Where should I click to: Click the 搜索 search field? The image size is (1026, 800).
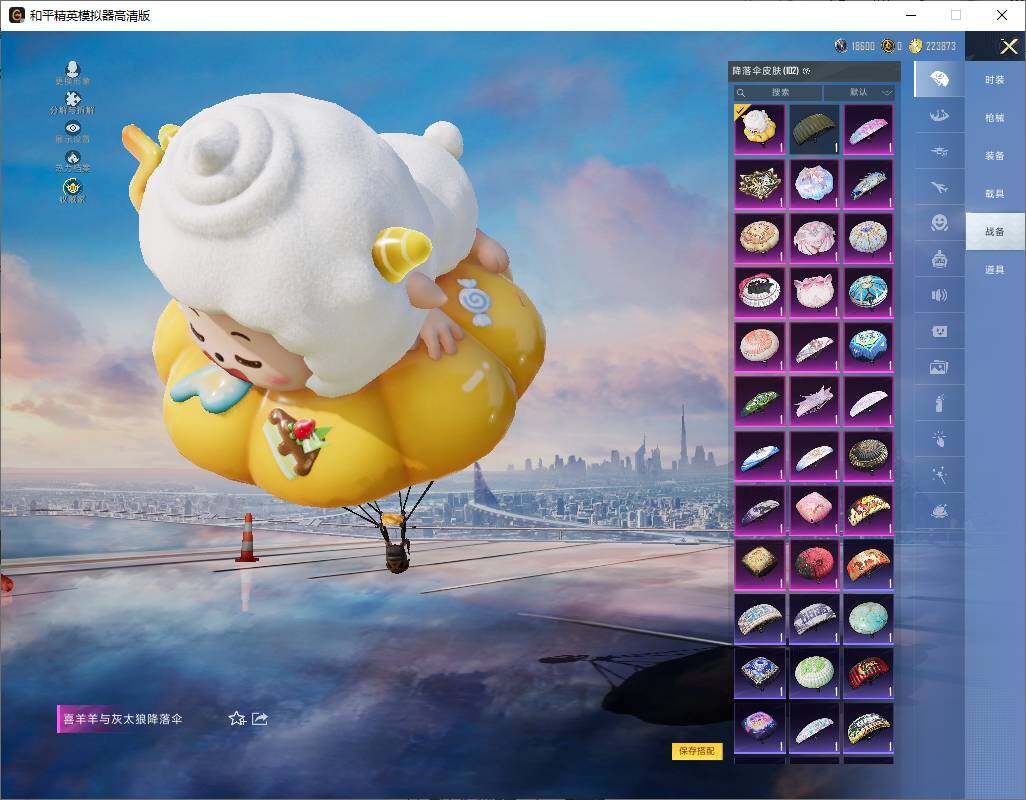tap(777, 92)
